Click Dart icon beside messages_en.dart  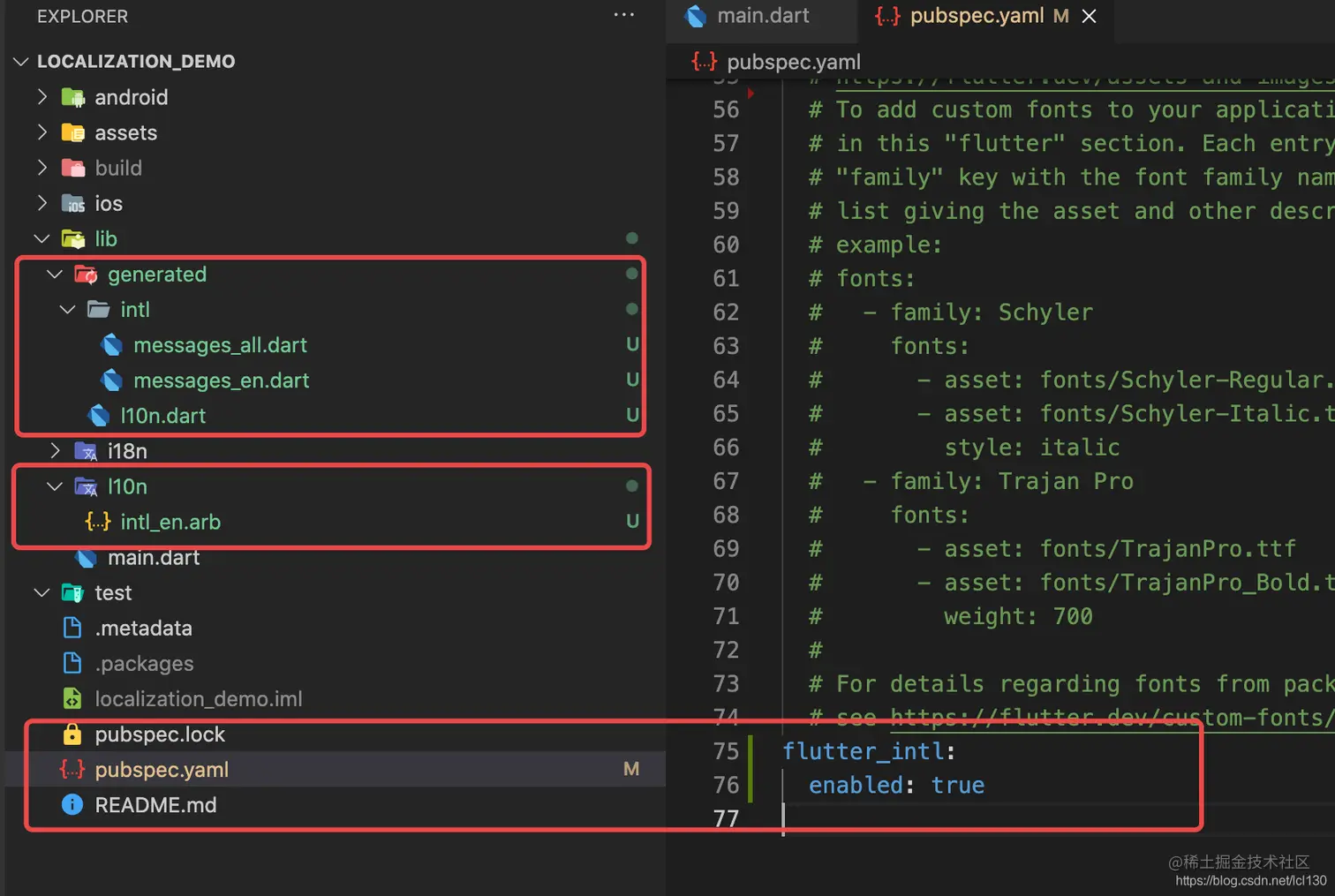[112, 380]
